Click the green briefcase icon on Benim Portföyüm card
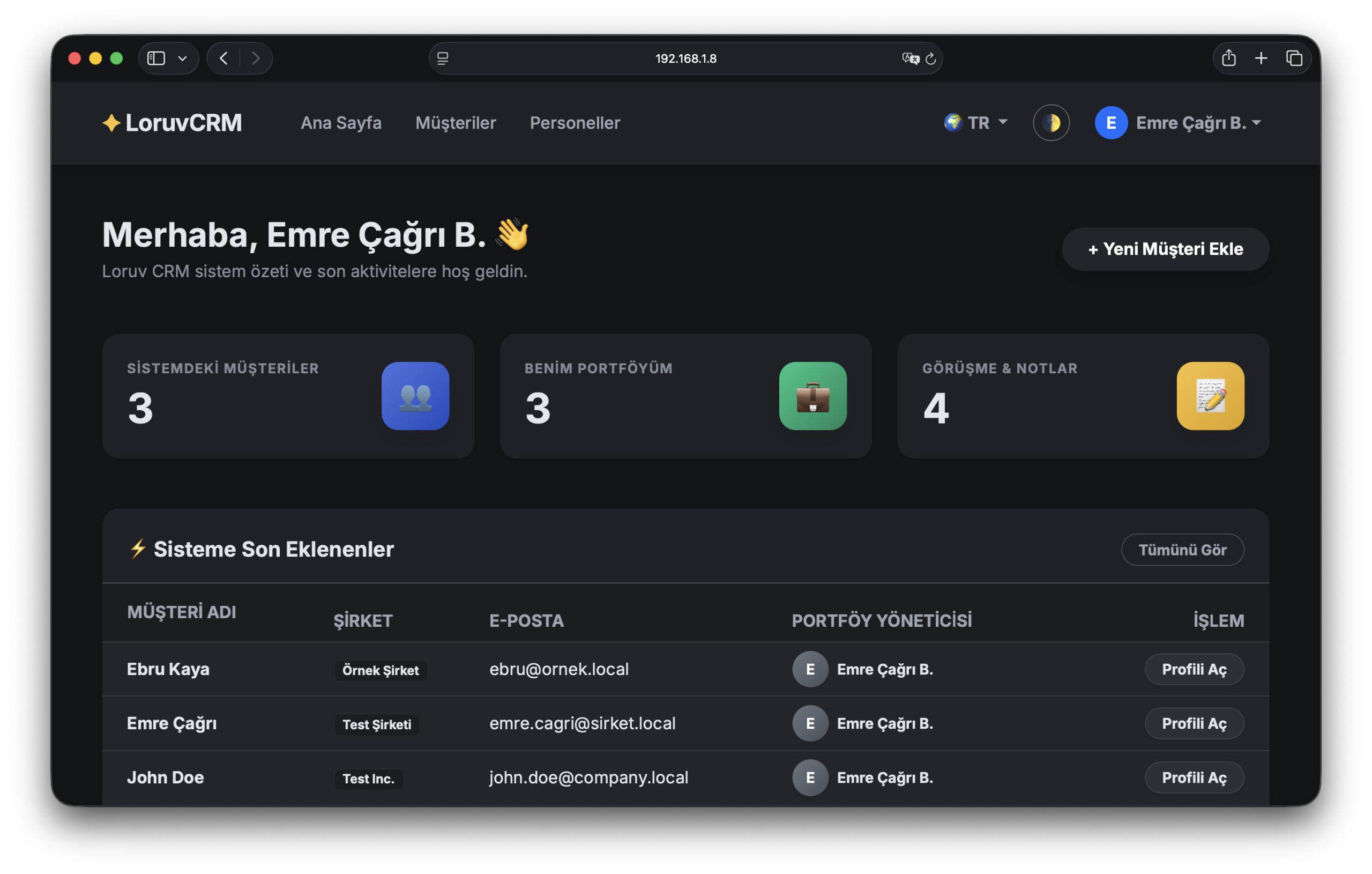 pos(812,396)
